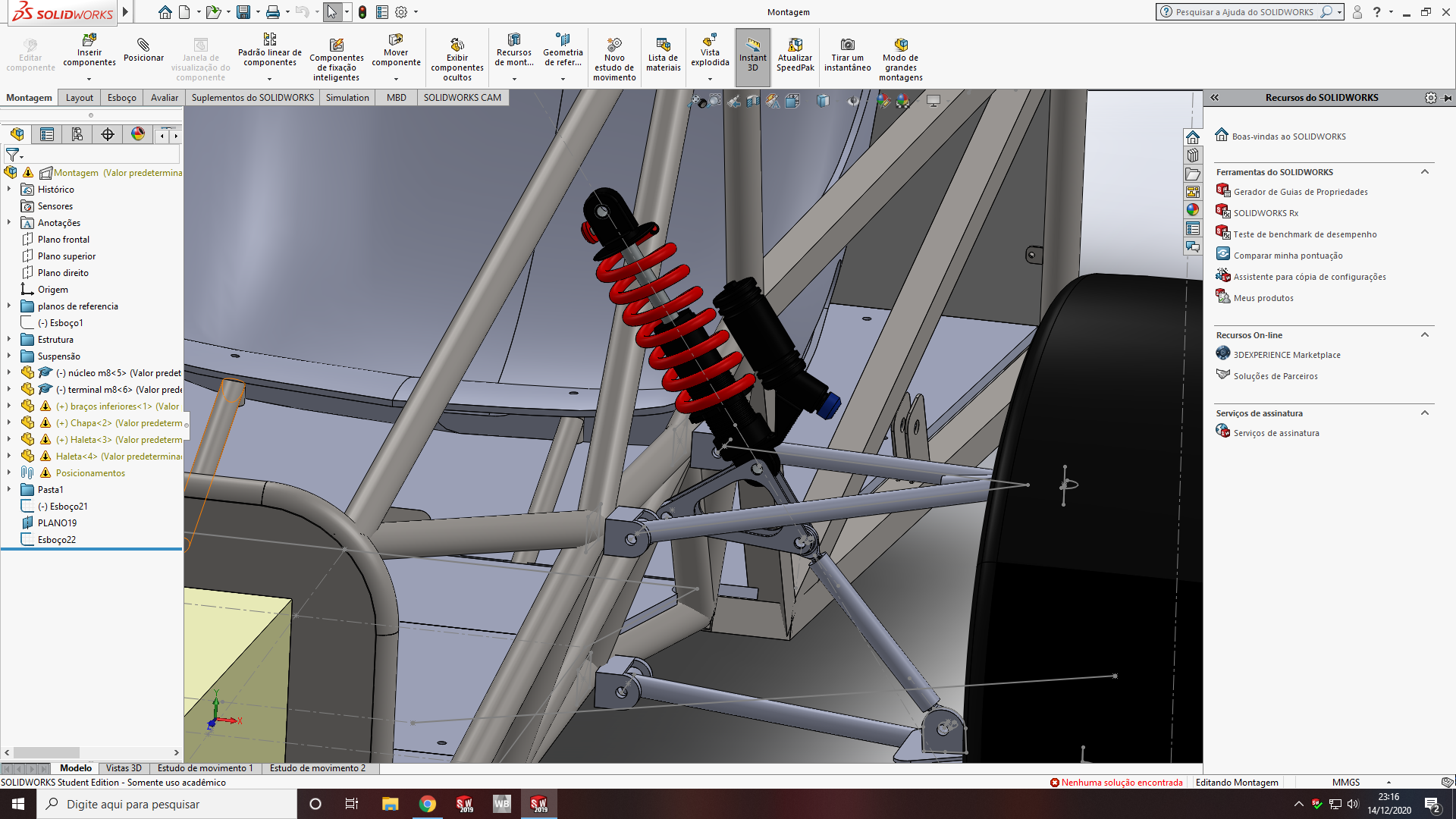Viewport: 1456px width, 819px height.
Task: Open FeatureManager design tree tab
Action: coord(17,134)
